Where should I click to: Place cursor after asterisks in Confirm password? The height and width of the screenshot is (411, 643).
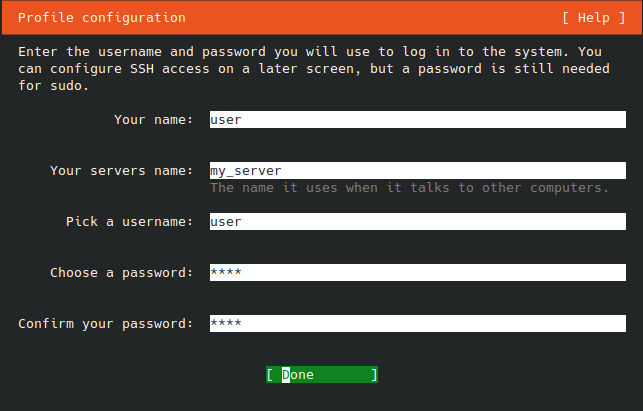click(x=243, y=323)
